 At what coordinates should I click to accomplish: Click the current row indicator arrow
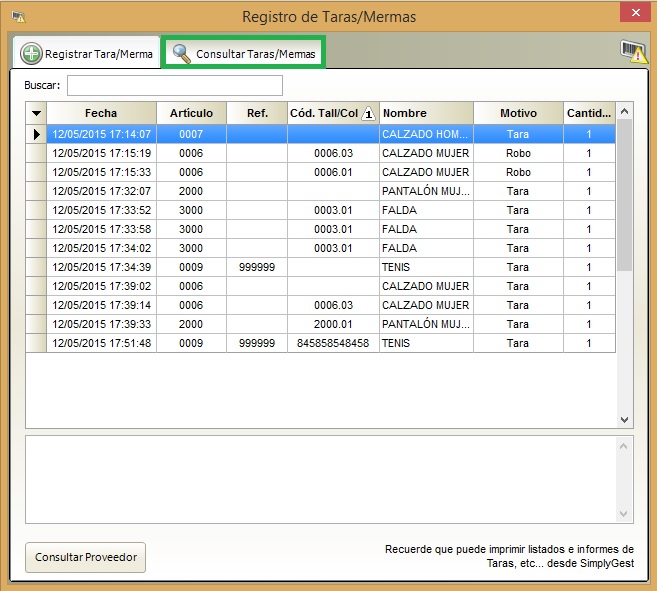[36, 134]
